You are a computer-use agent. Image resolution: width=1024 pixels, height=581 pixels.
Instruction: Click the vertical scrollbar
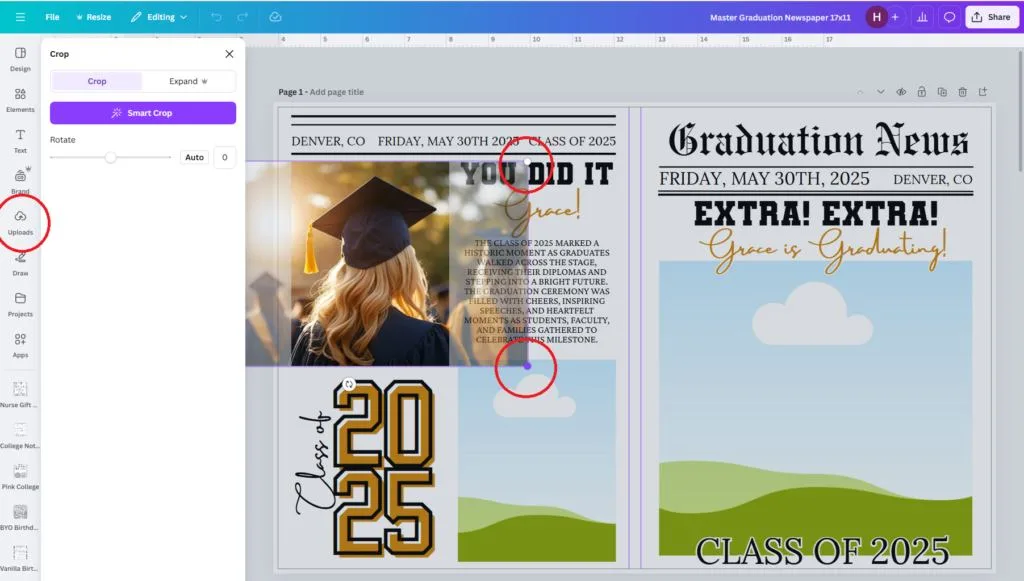pyautogui.click(x=1019, y=111)
